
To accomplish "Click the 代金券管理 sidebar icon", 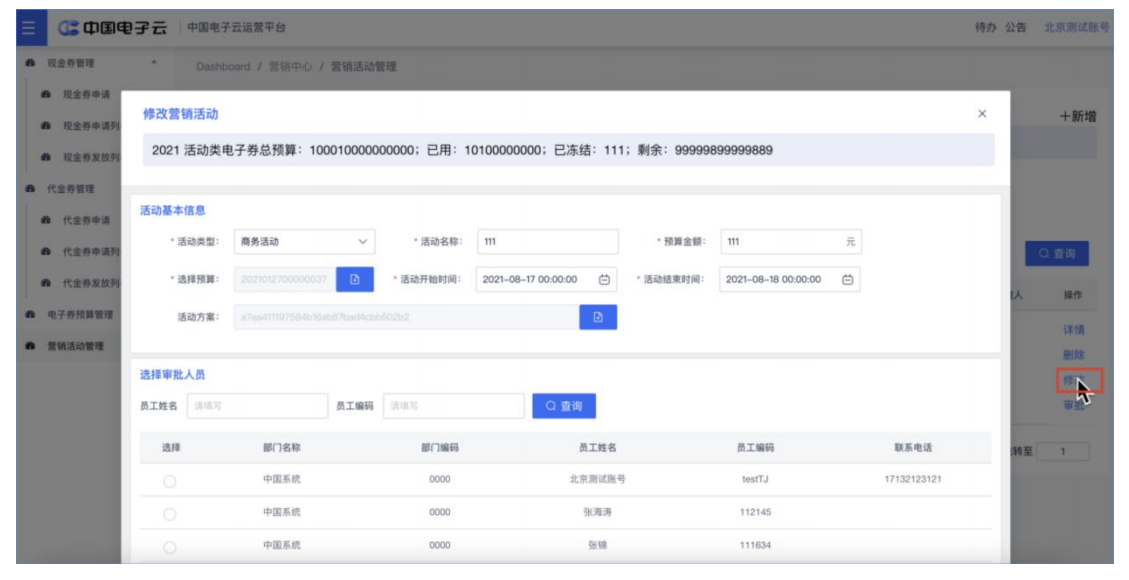I will point(30,189).
